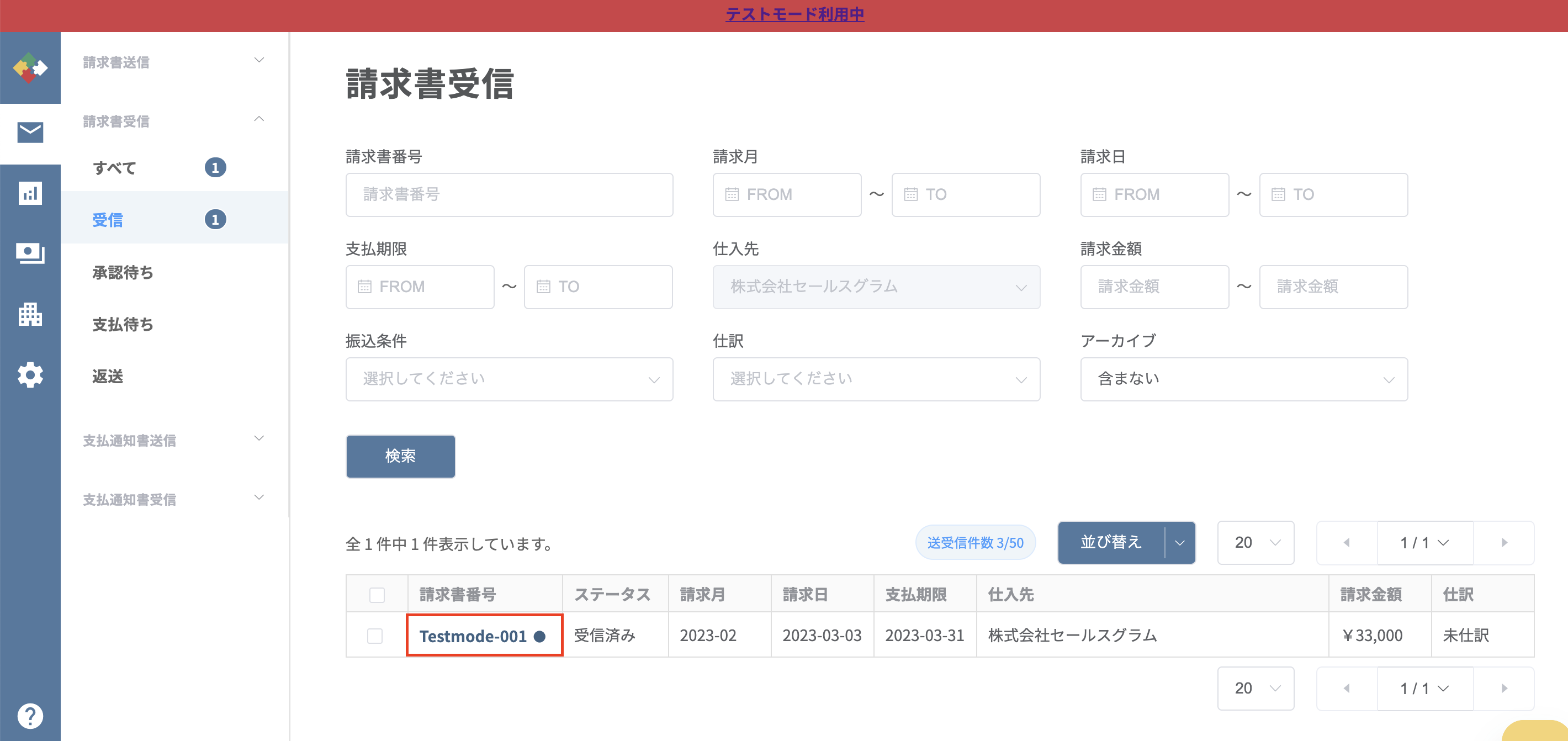
Task: Click the 請求書番号 input field
Action: (x=509, y=195)
